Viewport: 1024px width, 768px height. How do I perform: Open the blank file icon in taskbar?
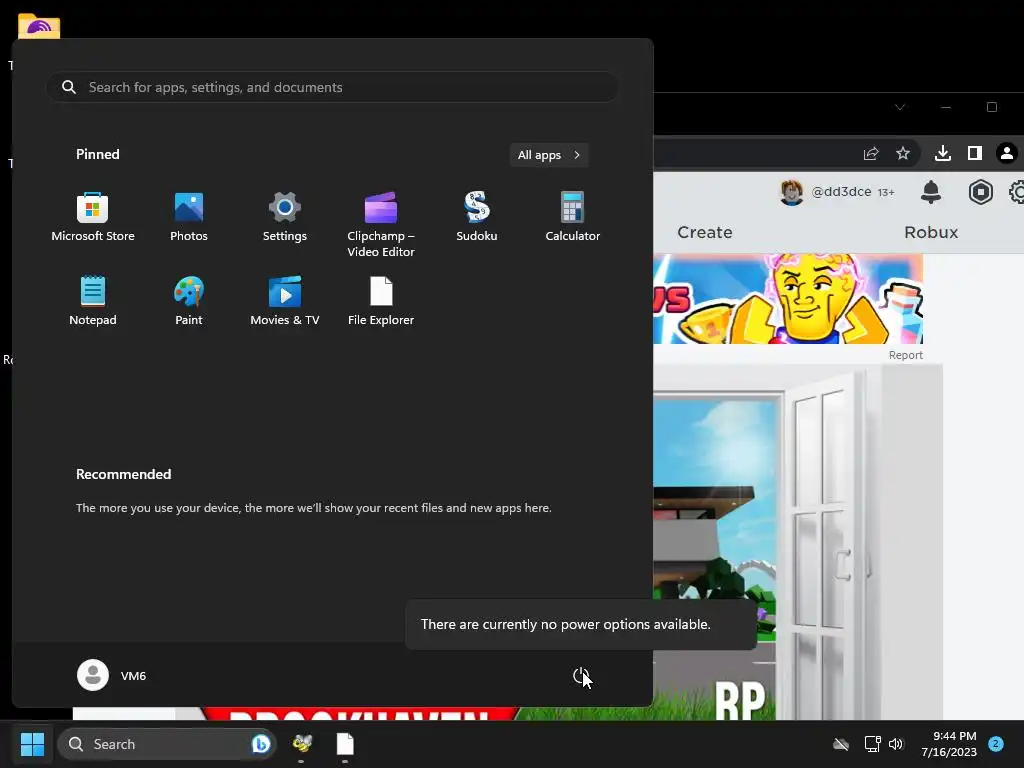pyautogui.click(x=345, y=744)
